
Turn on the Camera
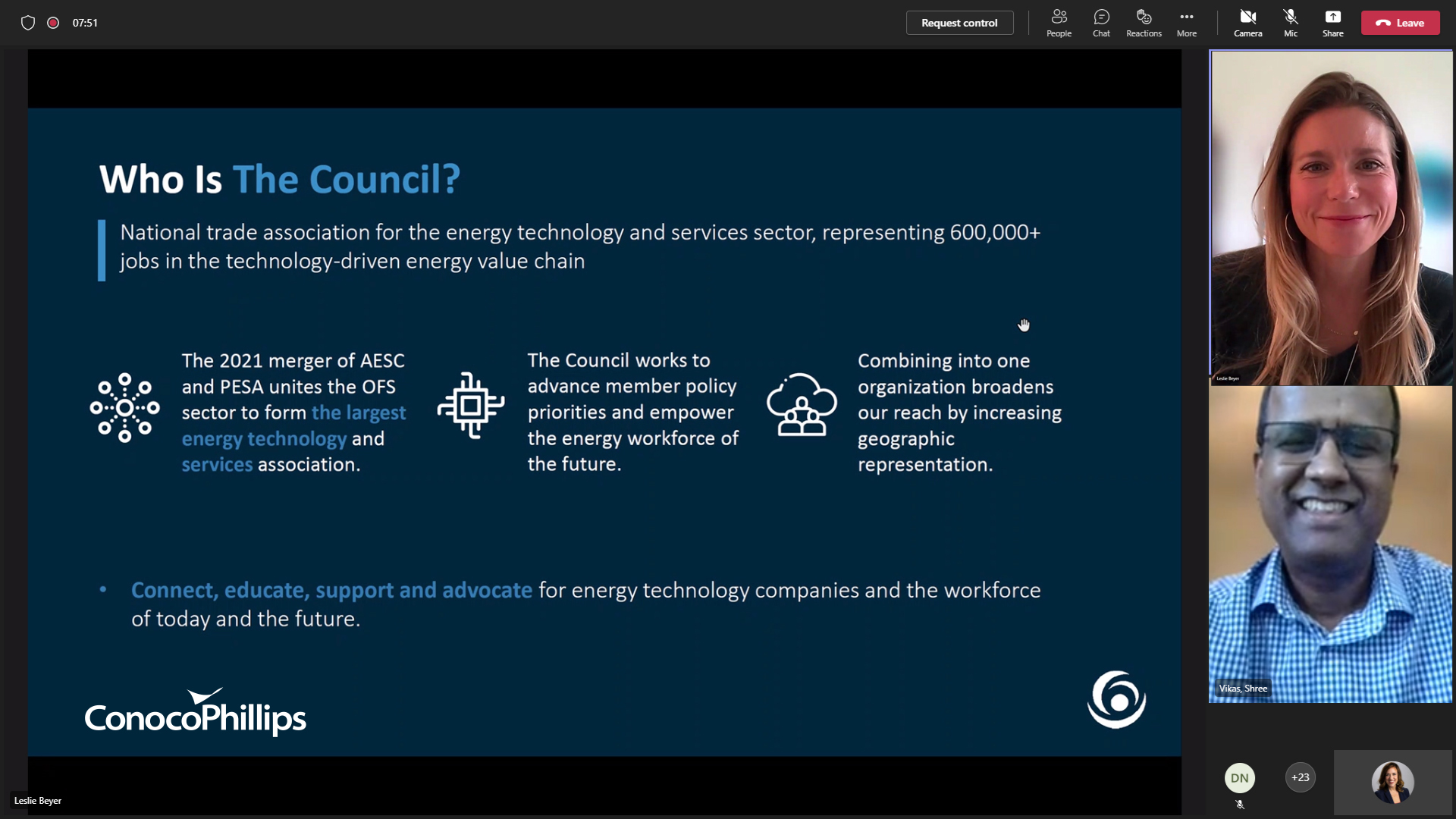[1247, 23]
